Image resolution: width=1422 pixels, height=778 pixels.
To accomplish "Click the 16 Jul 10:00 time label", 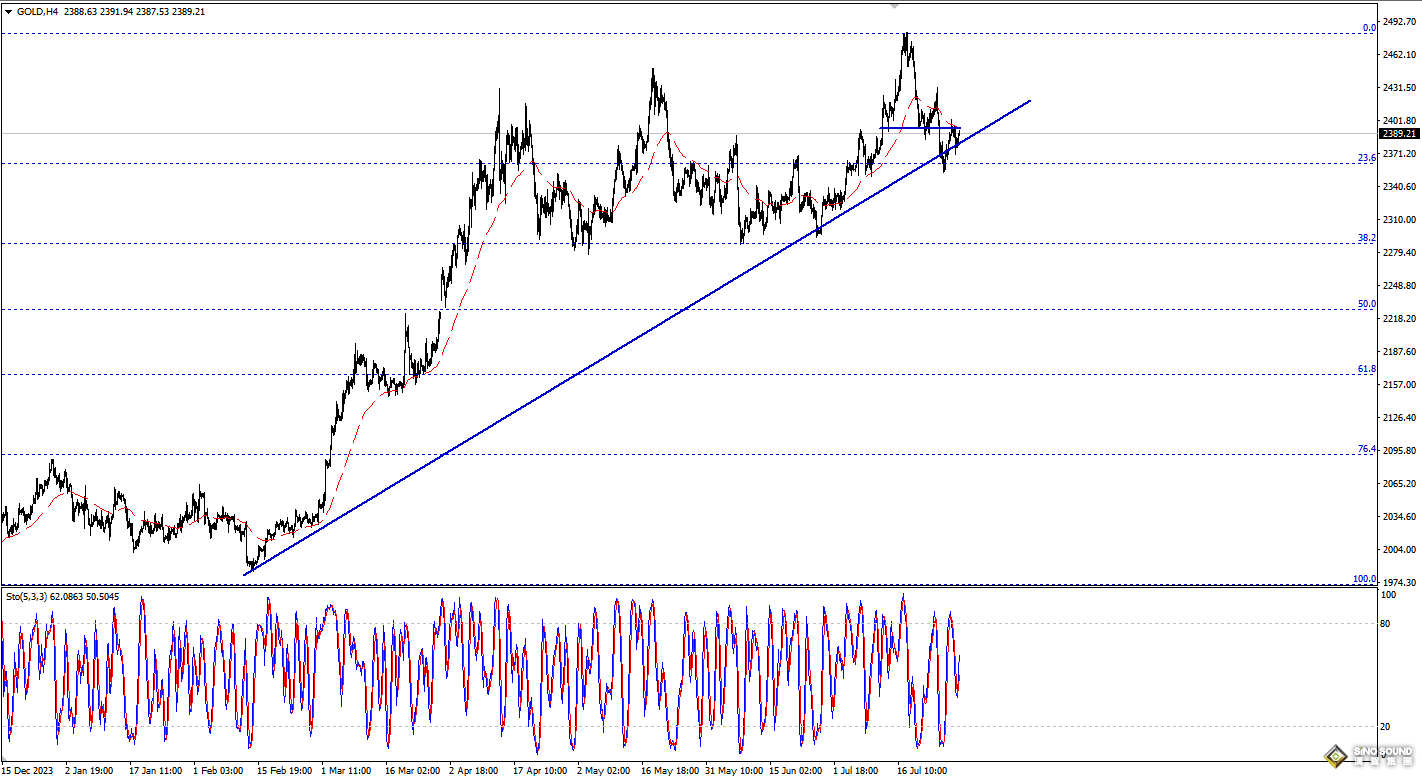I will 923,771.
